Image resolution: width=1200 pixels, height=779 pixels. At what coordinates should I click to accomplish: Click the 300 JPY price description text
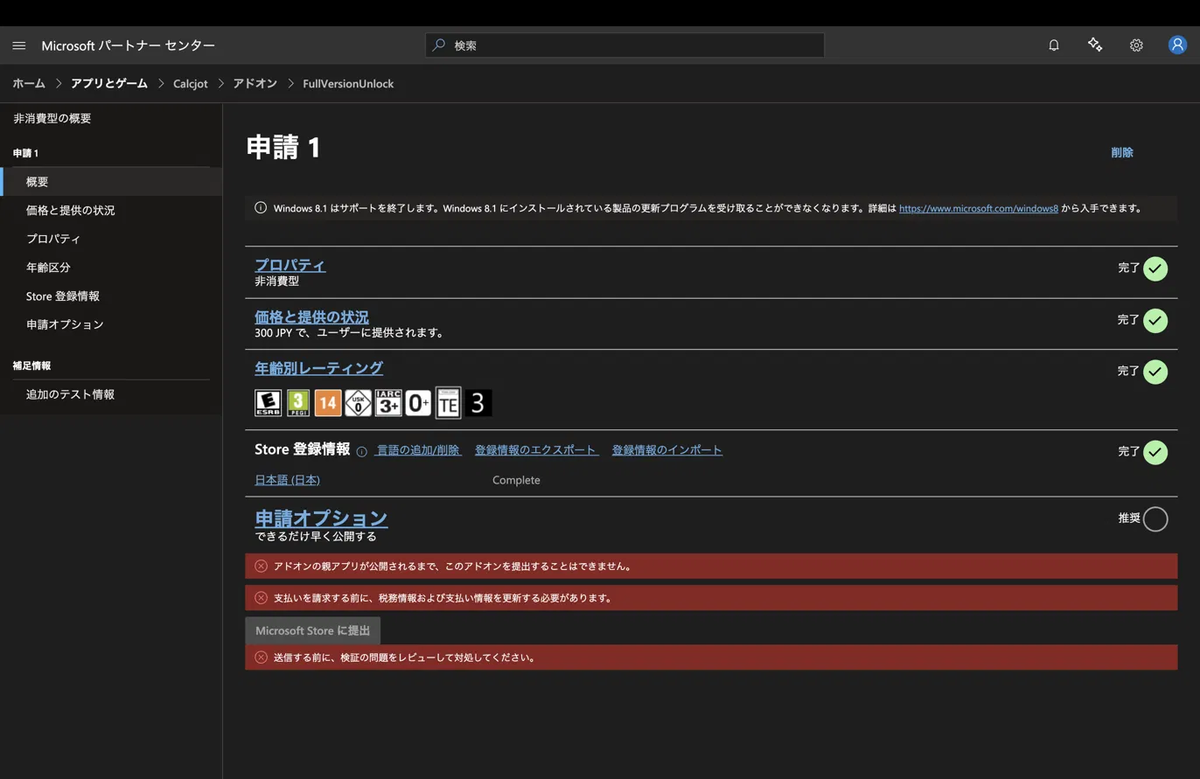349,333
